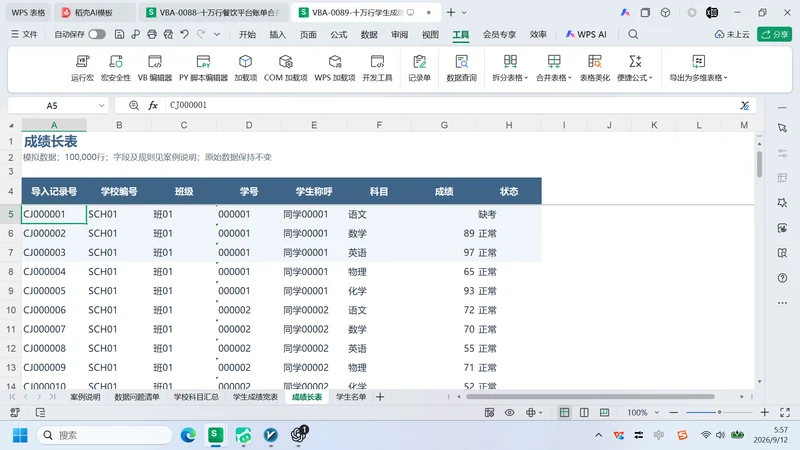The image size is (800, 450).
Task: Save the workbook with the save icon
Action: coord(119,34)
